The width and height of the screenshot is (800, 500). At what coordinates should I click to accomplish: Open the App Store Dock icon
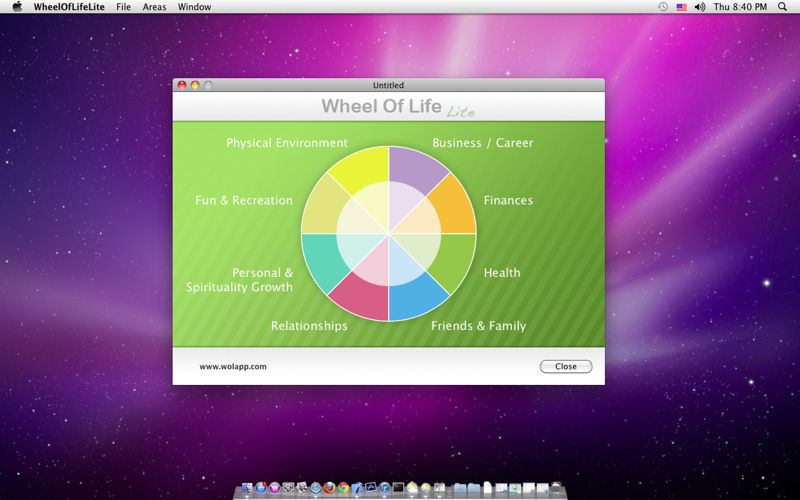(261, 487)
